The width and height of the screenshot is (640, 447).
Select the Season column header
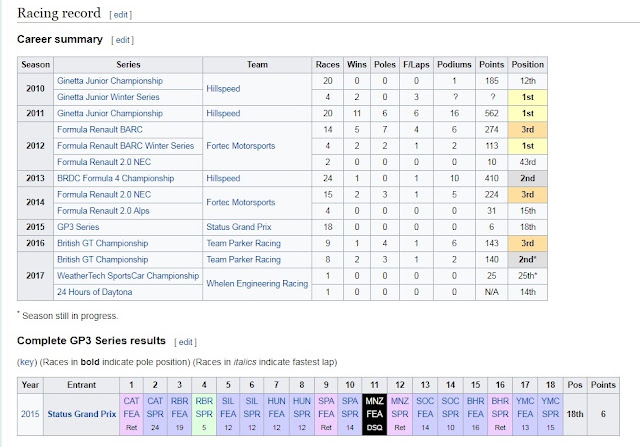[x=36, y=65]
